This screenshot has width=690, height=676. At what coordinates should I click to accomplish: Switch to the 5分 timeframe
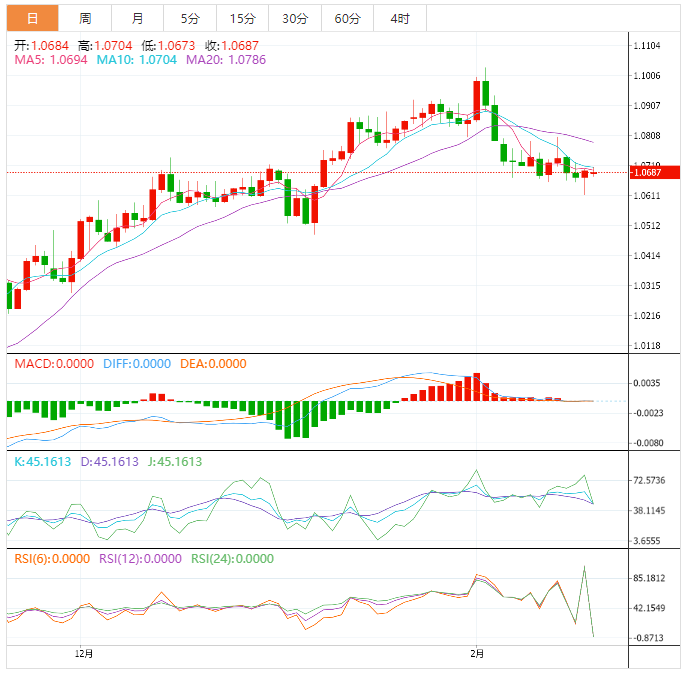click(189, 18)
